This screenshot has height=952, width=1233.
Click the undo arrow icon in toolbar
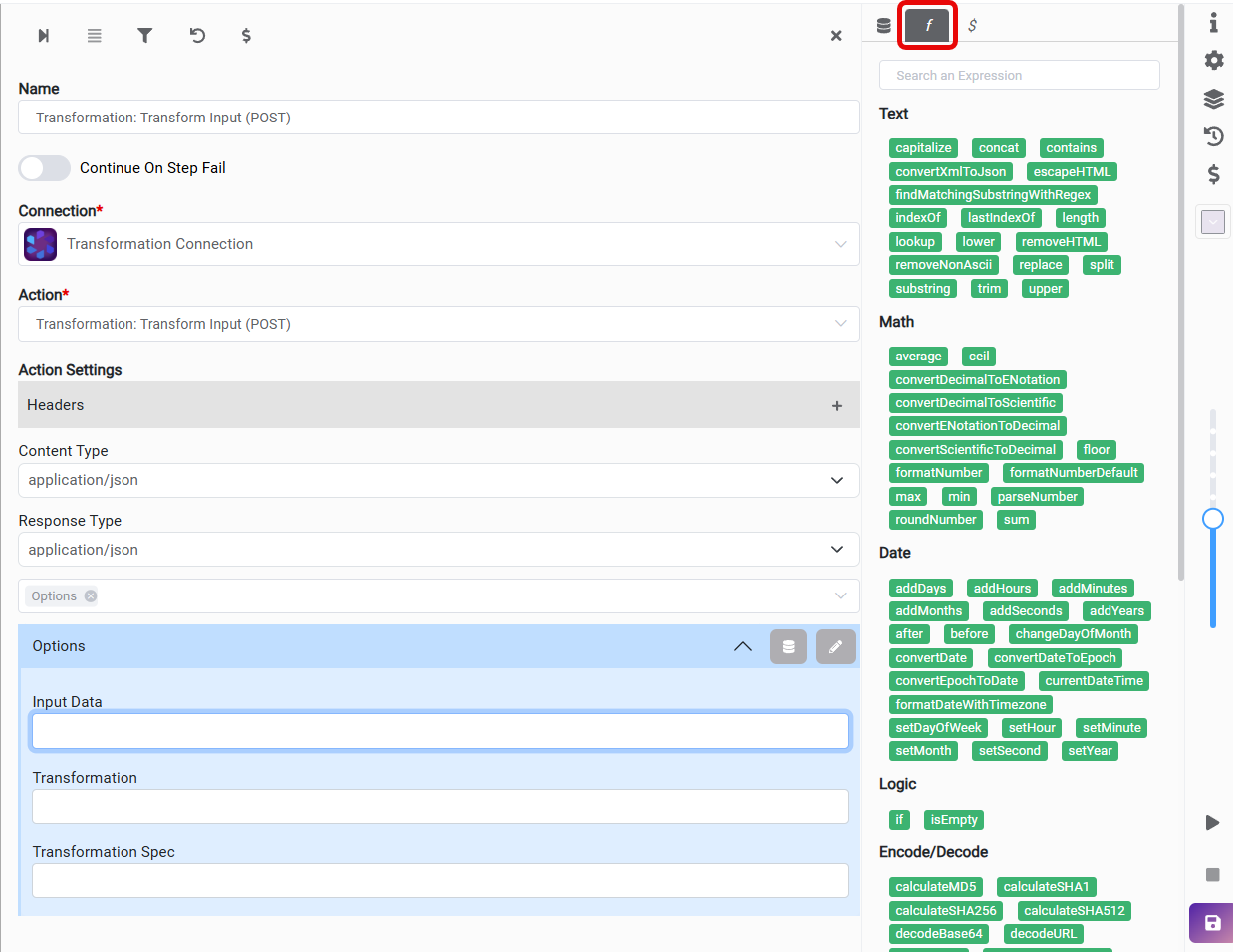(197, 36)
